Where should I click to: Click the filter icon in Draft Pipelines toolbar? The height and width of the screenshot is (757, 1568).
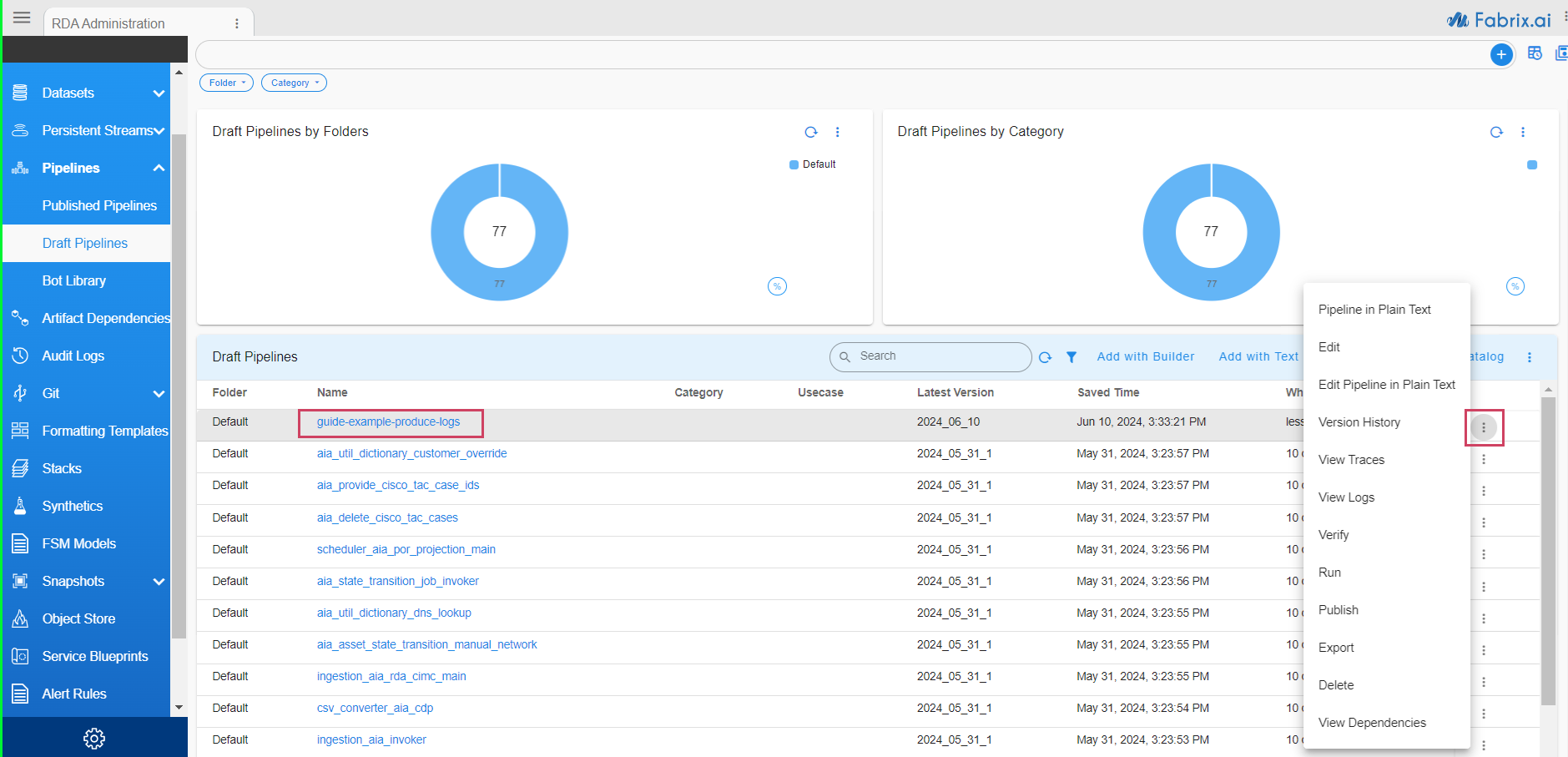[1071, 356]
